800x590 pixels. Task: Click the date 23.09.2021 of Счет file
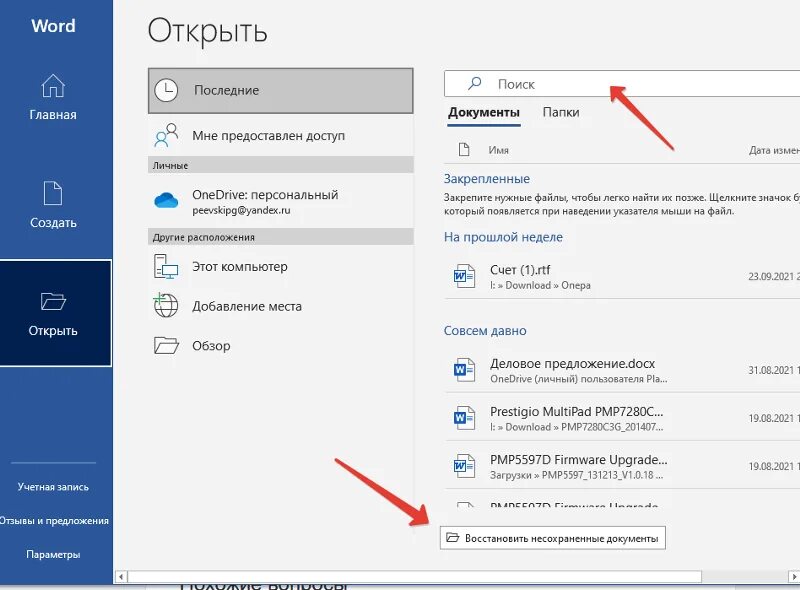[774, 277]
